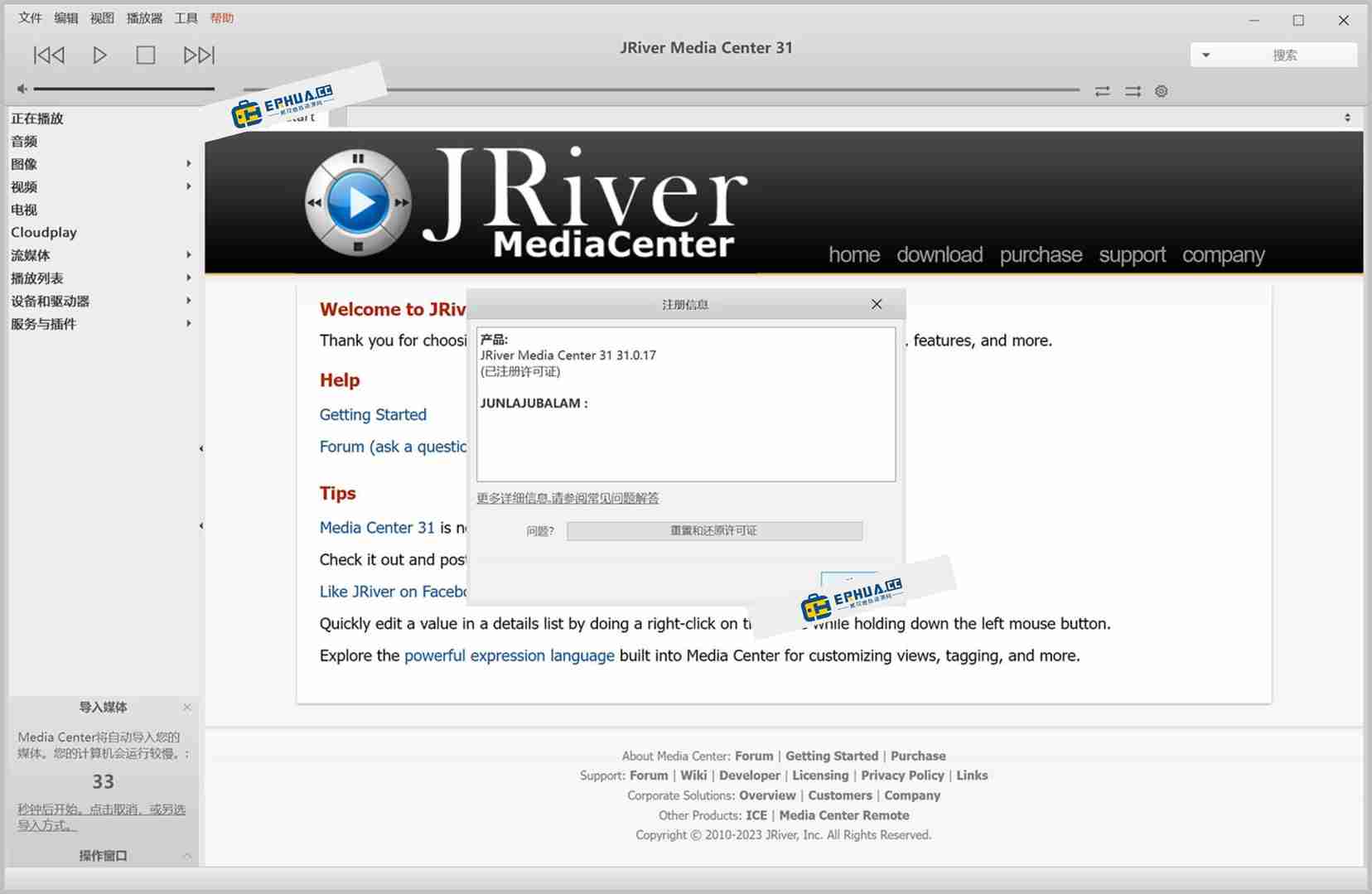Open the DSP settings gear icon
Screen dimensions: 1372x894
(x=1162, y=91)
